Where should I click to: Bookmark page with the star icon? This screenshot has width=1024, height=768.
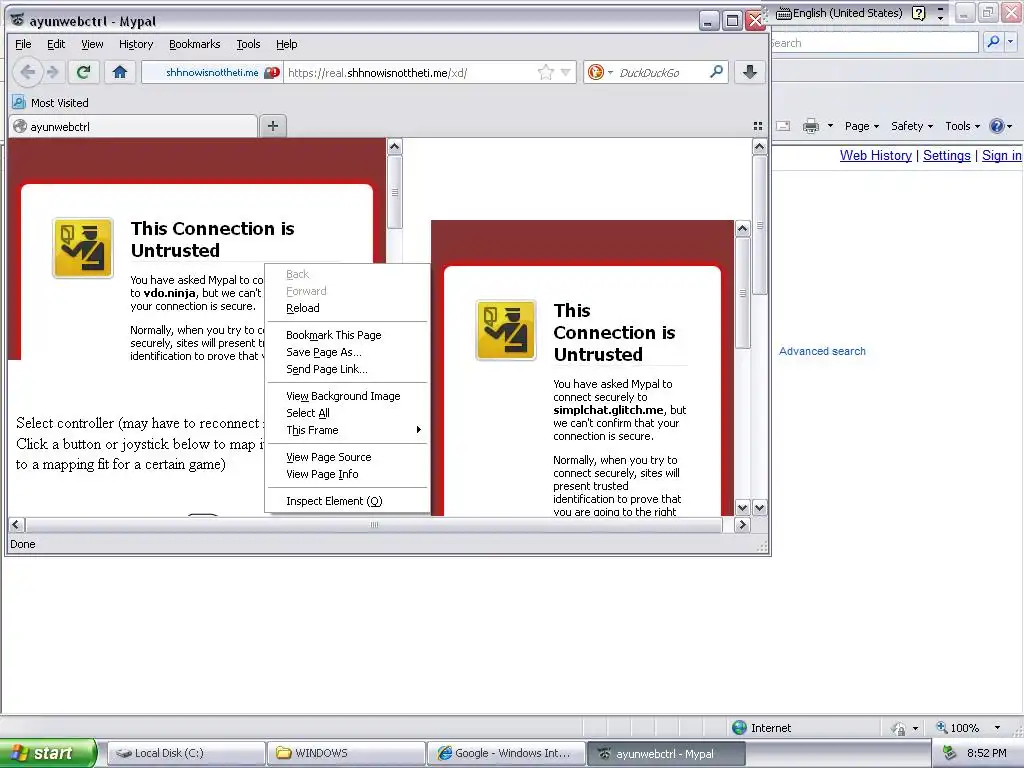coord(545,72)
